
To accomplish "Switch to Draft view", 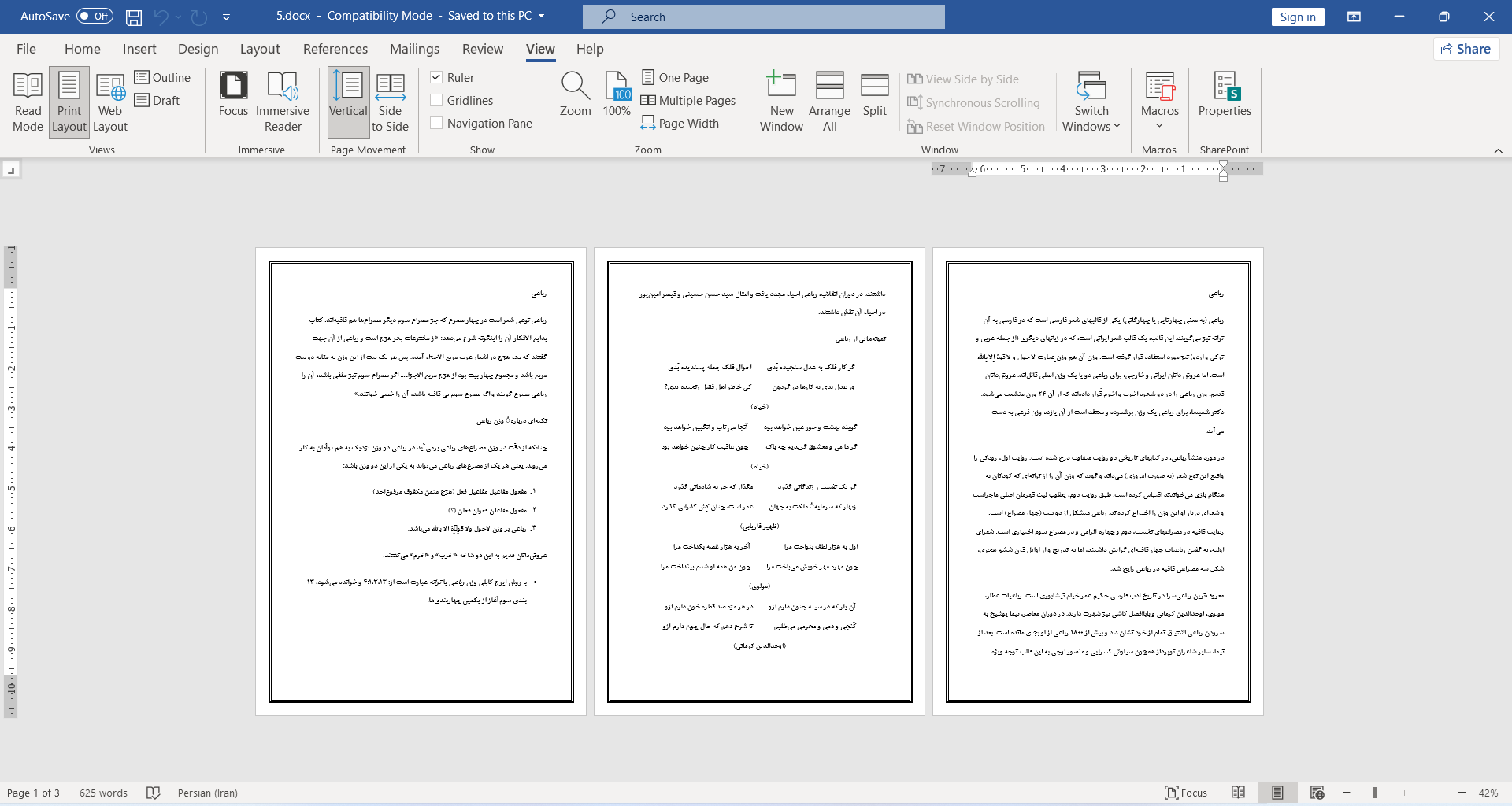I will (157, 100).
